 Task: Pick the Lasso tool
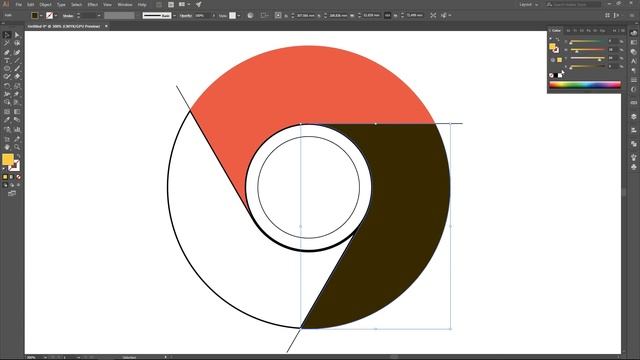17,43
